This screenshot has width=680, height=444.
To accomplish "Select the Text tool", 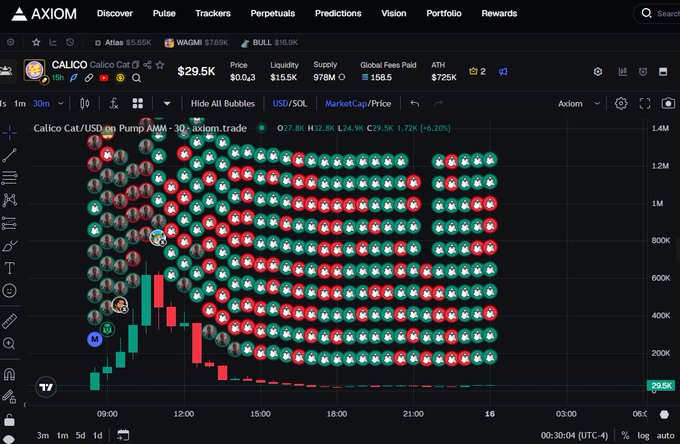I will pyautogui.click(x=10, y=268).
